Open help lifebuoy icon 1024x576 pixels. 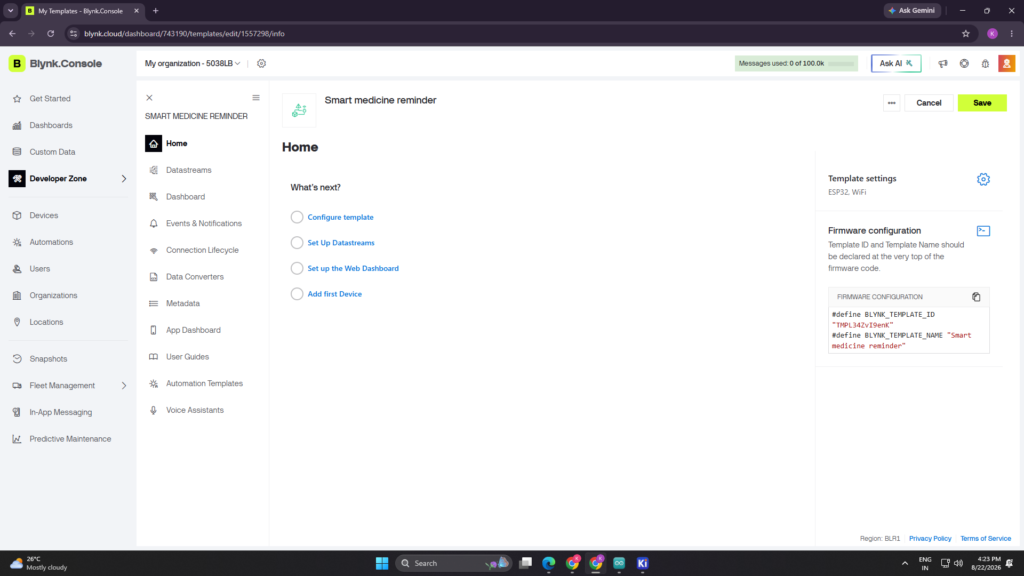pyautogui.click(x=964, y=63)
